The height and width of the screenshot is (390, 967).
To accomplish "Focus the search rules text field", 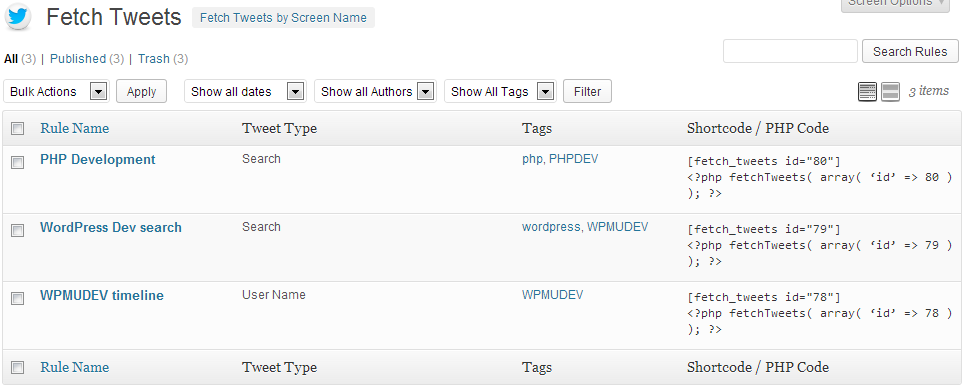I will [x=790, y=51].
